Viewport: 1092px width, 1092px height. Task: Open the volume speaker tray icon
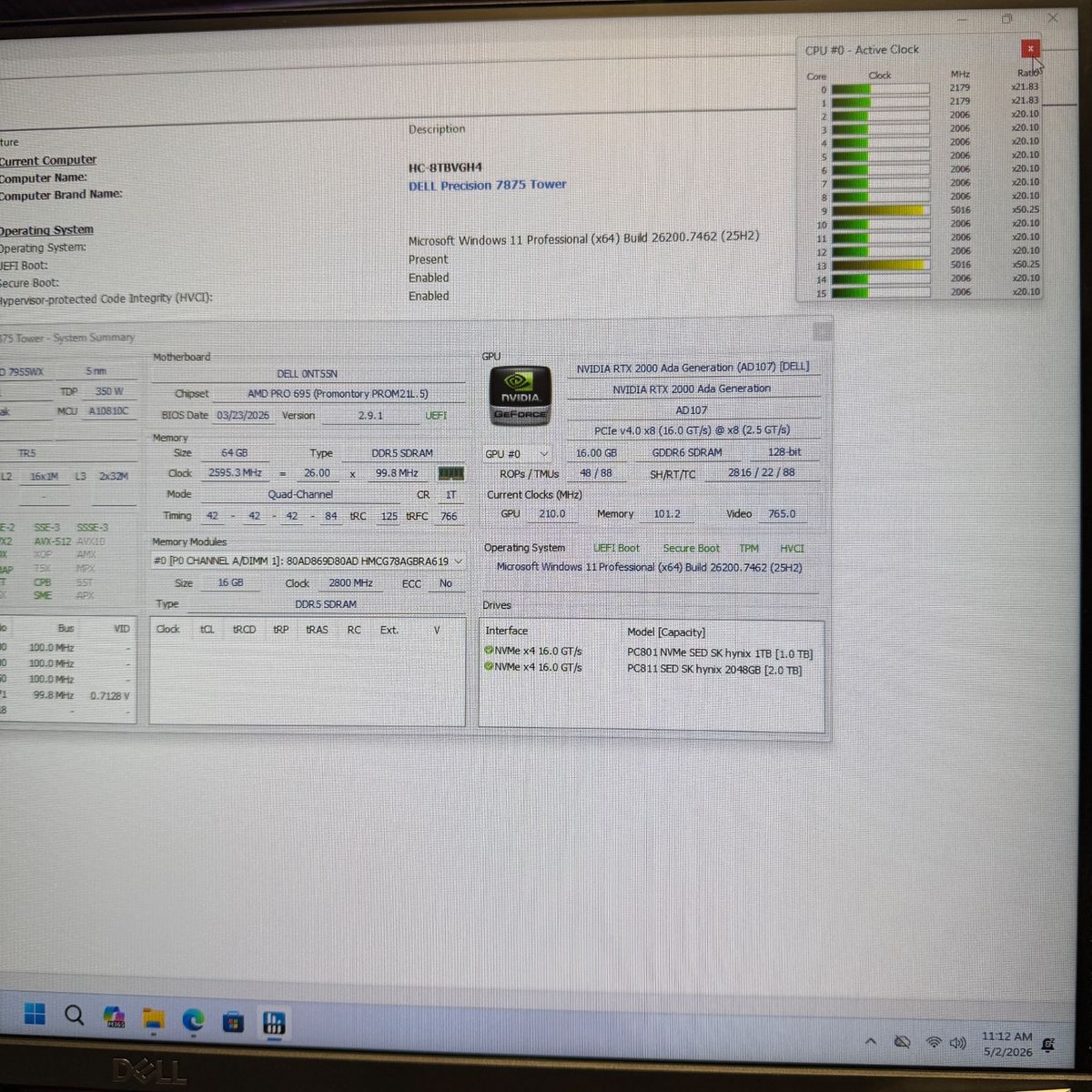(x=957, y=1043)
